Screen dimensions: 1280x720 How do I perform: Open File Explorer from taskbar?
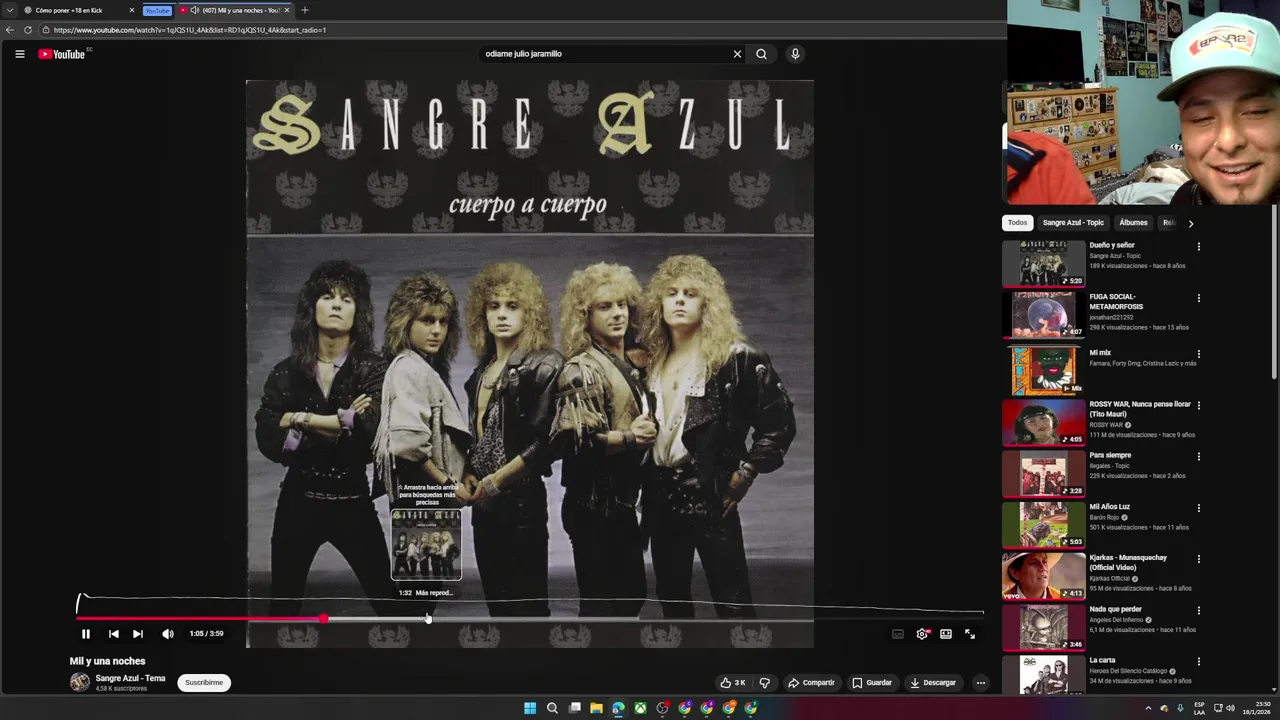tap(596, 708)
